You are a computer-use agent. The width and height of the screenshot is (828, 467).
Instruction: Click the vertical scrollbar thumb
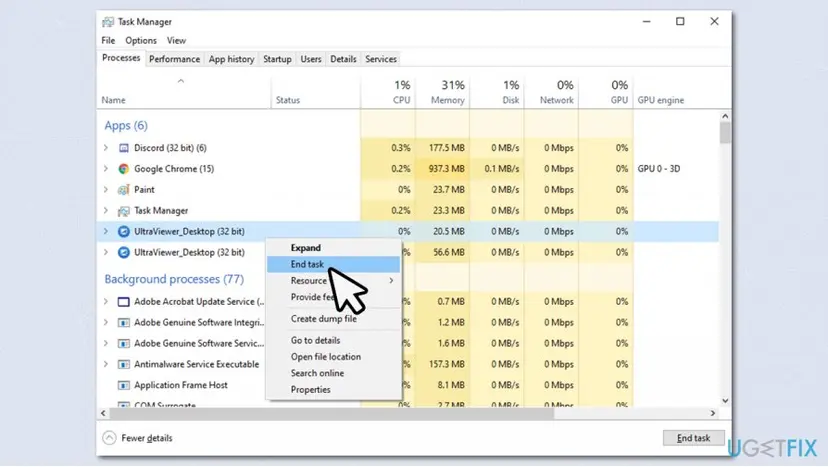[x=725, y=133]
